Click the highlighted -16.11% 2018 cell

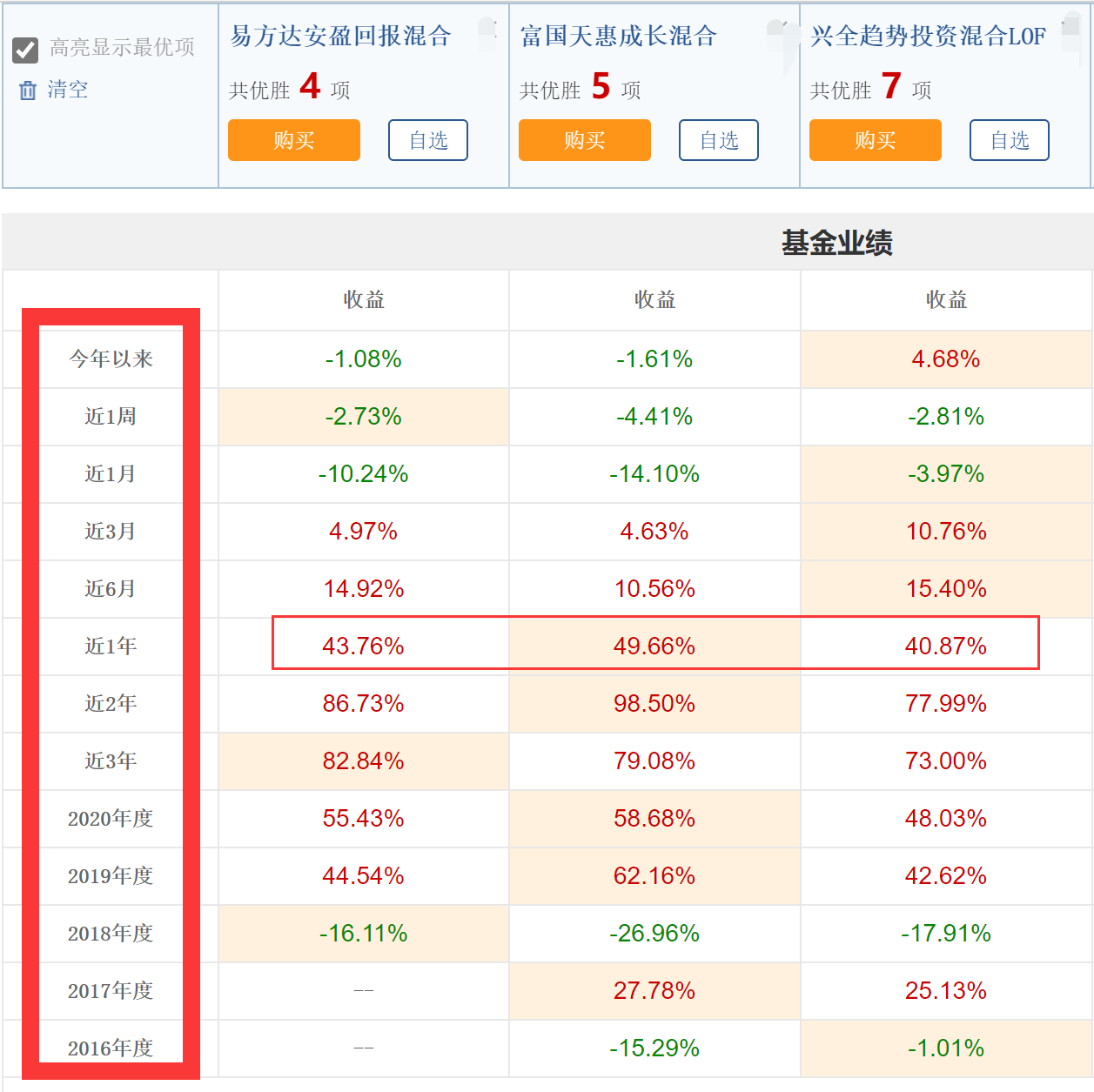pos(364,934)
